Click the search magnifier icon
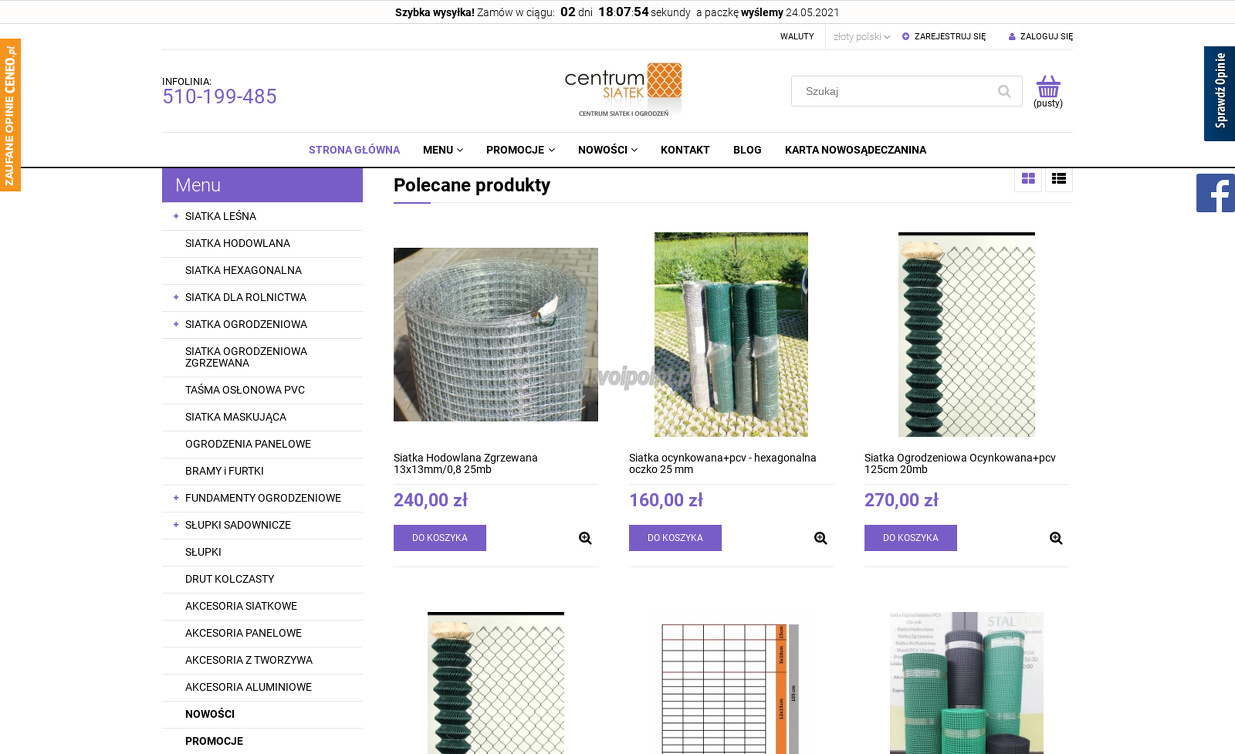The image size is (1235, 754). 1004,91
